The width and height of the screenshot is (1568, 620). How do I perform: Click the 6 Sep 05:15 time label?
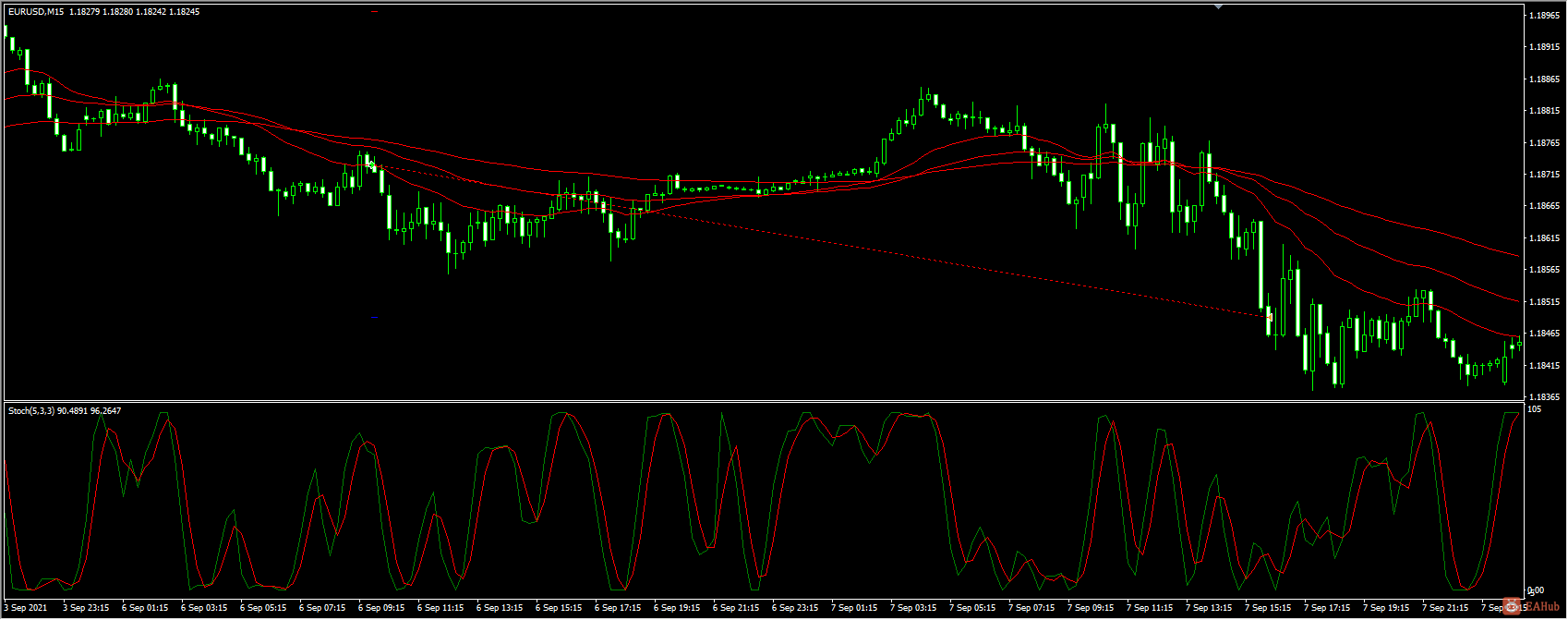click(263, 608)
